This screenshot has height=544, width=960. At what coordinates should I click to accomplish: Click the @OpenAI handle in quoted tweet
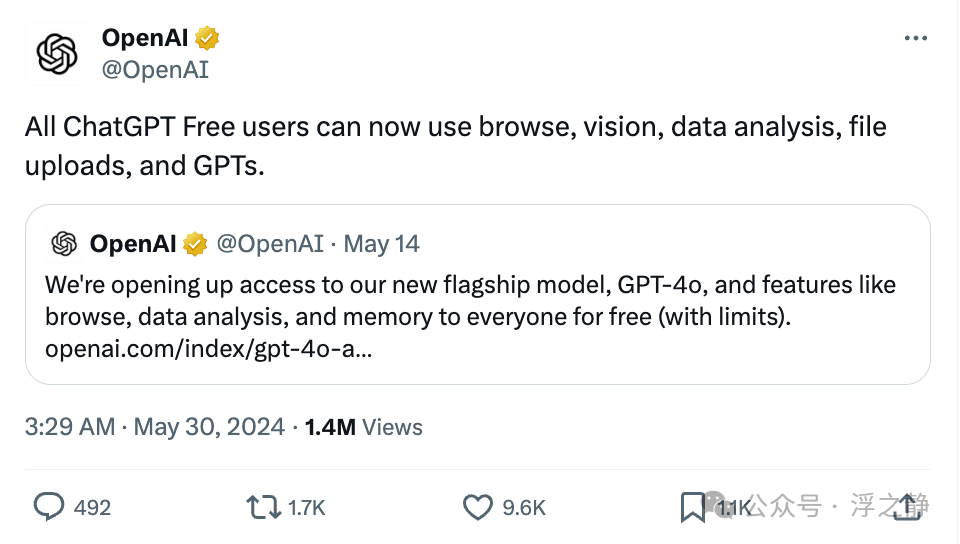pos(269,244)
